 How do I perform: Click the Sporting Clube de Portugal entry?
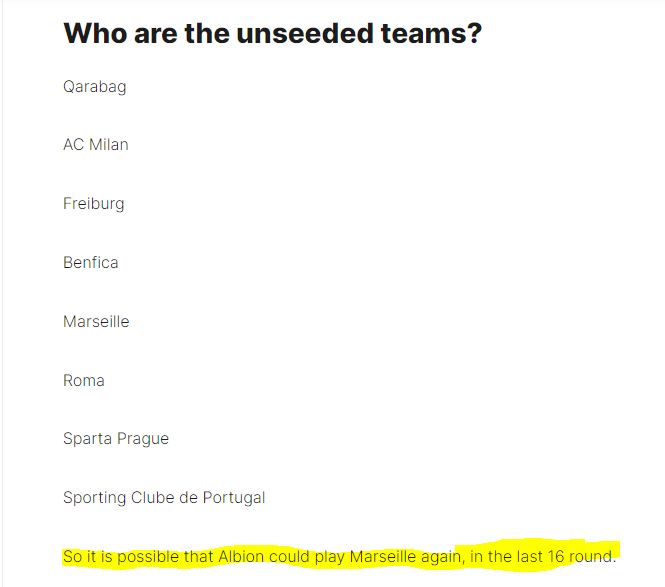pos(164,498)
